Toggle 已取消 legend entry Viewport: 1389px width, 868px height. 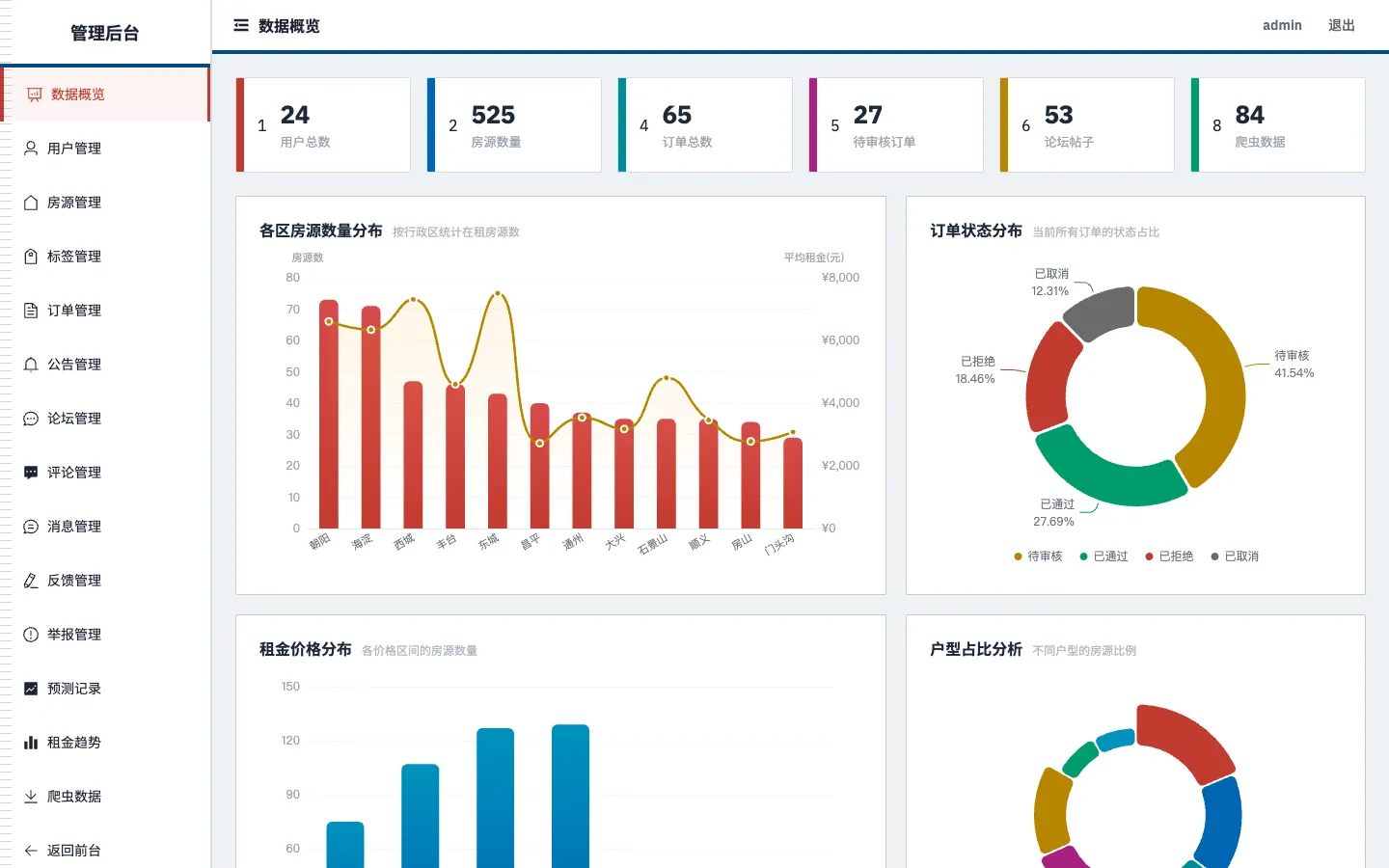tap(1235, 556)
